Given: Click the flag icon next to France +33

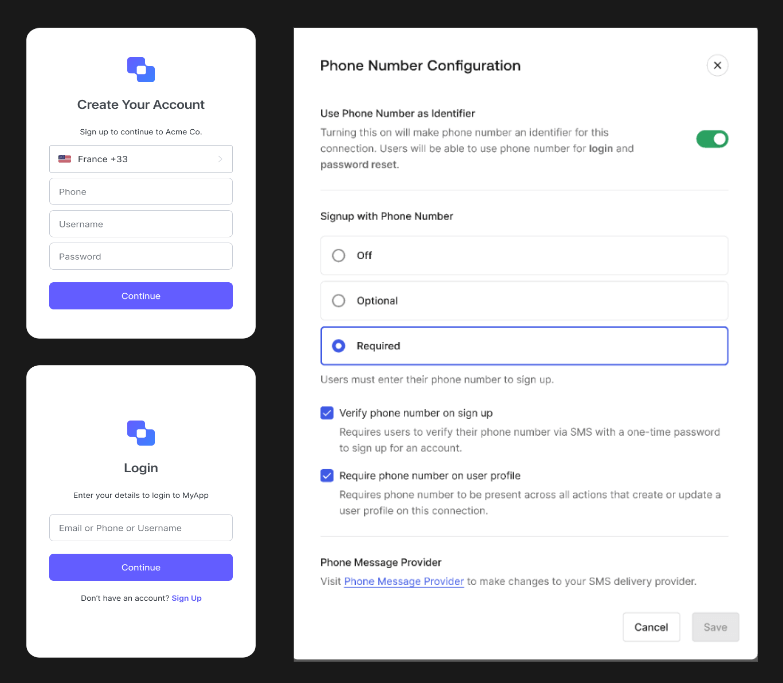Looking at the screenshot, I should click(64, 159).
